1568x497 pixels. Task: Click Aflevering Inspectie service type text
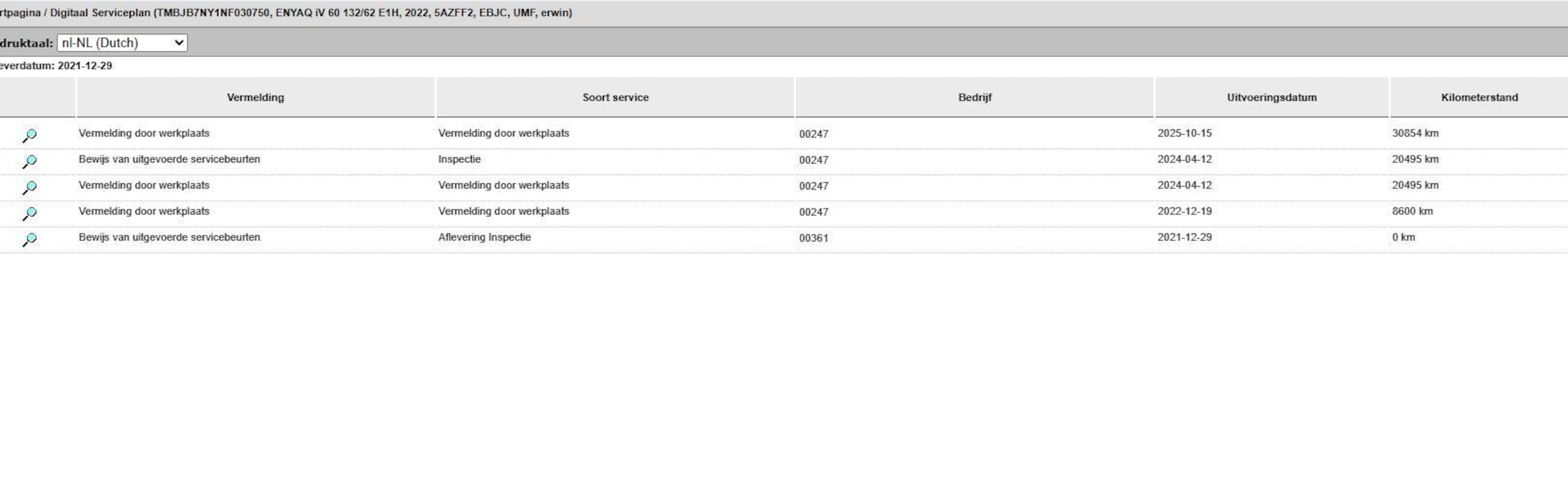click(x=484, y=237)
